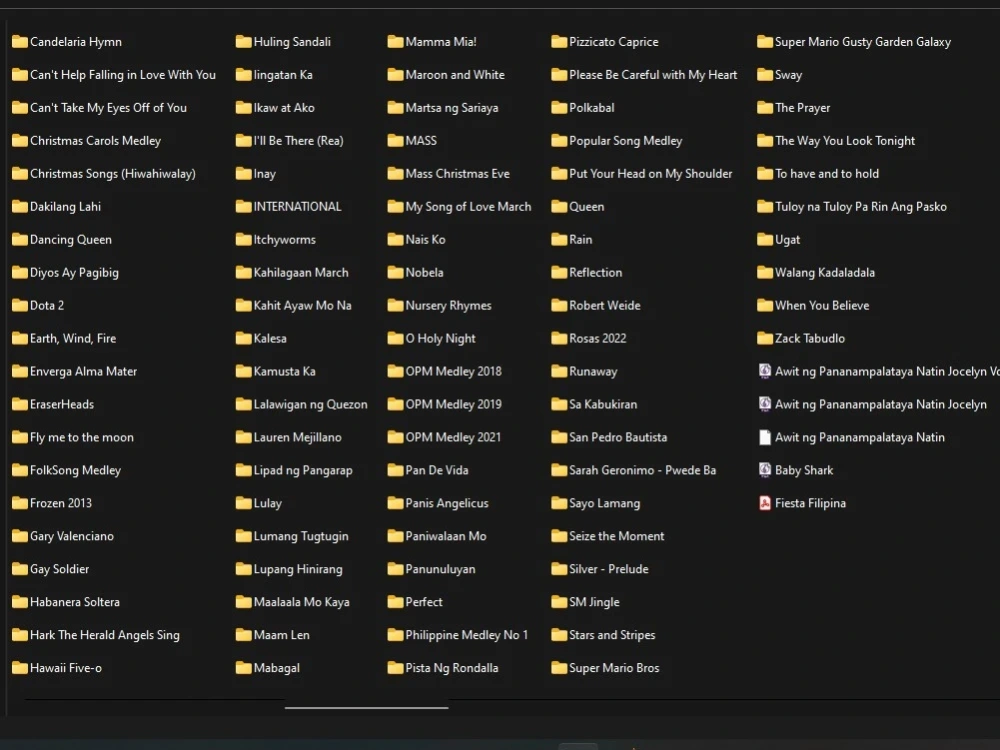Select "Tuloy na Tuloy Pa Rin Ang Pasko"
The width and height of the screenshot is (1000, 750).
point(861,206)
